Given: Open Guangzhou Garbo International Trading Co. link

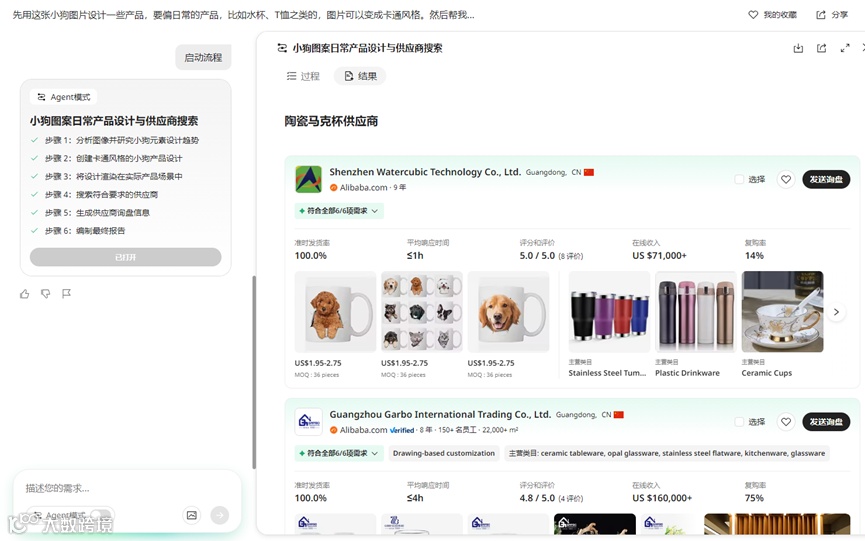Looking at the screenshot, I should (x=440, y=415).
